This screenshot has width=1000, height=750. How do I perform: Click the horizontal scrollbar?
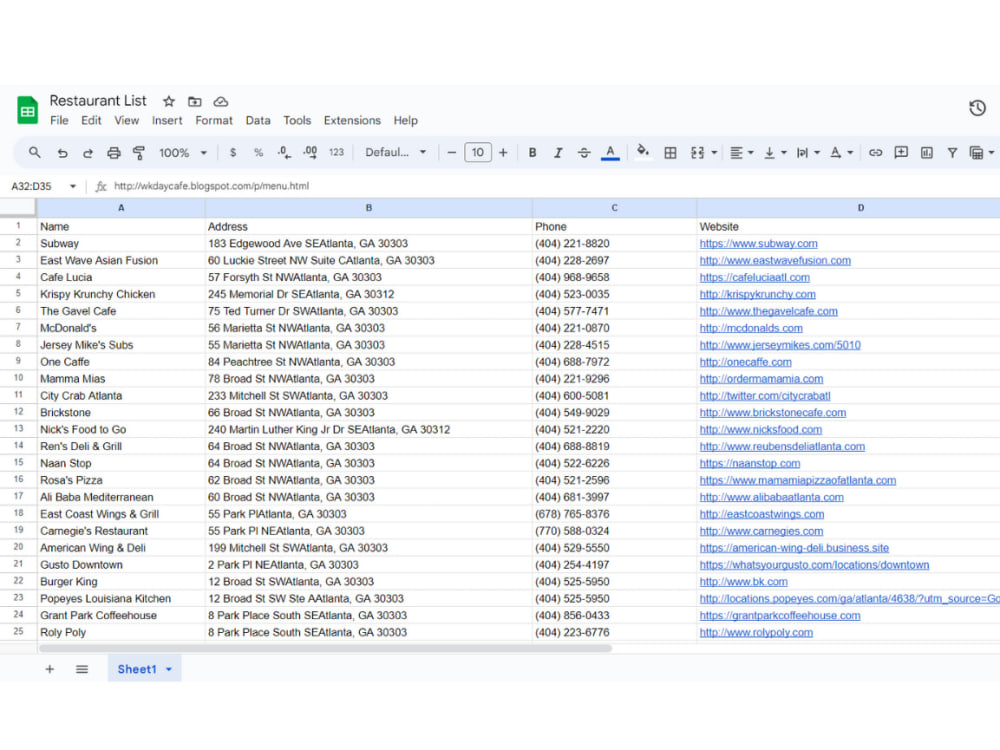click(325, 649)
